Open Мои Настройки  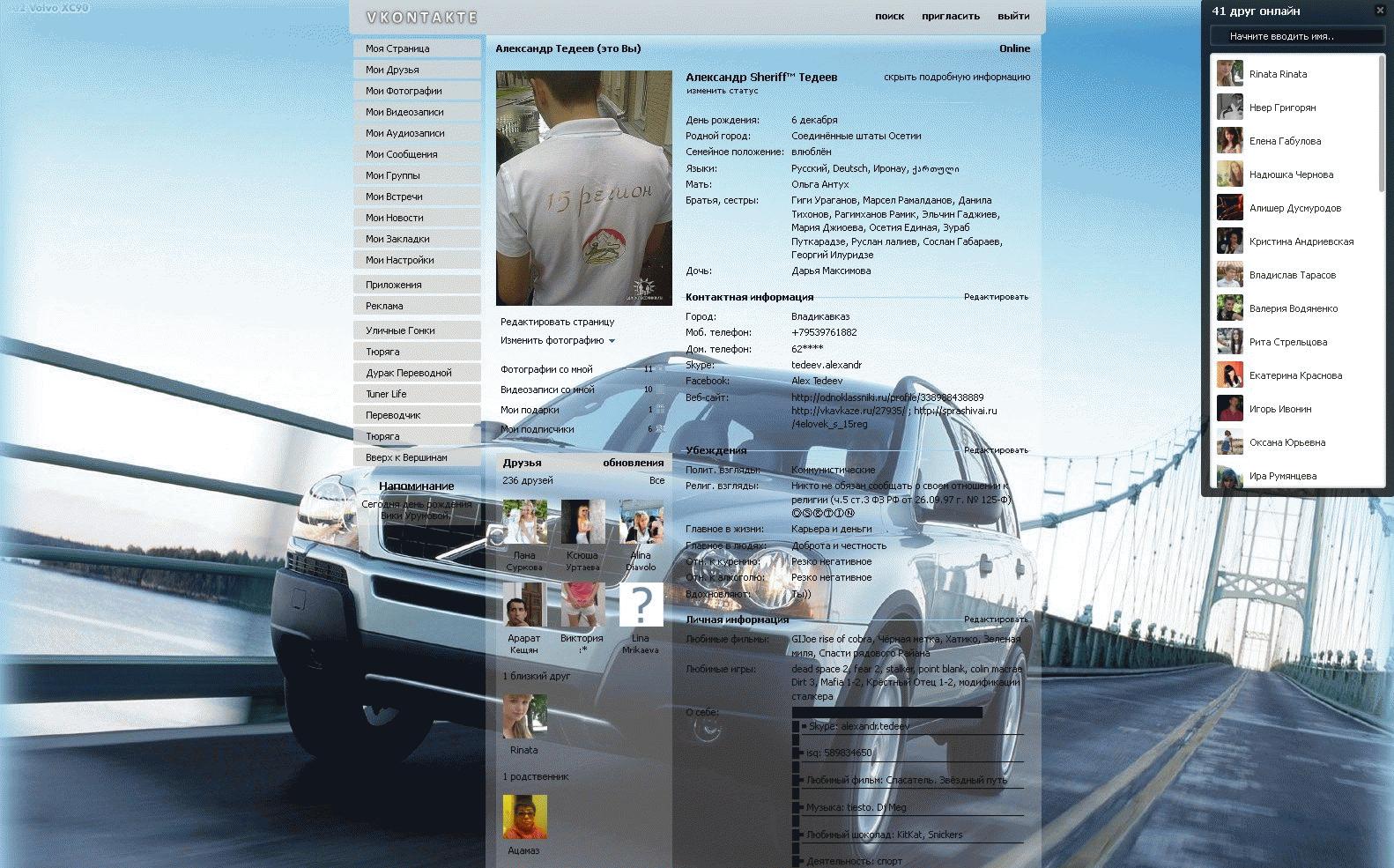417,260
